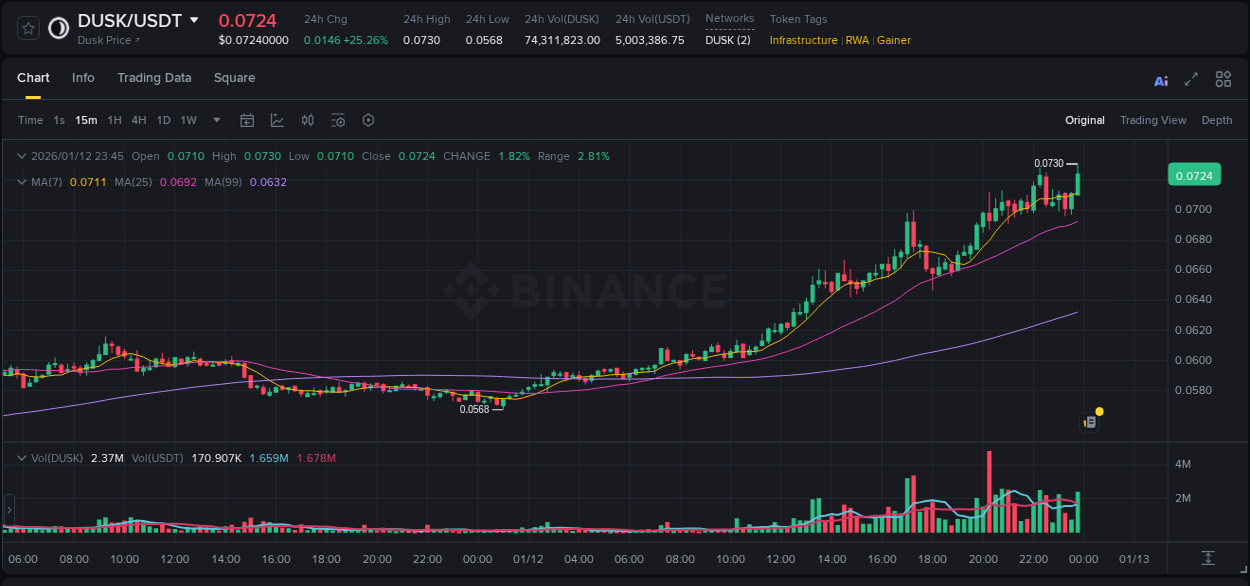
Task: Click the candlestick style icon
Action: [x=308, y=120]
